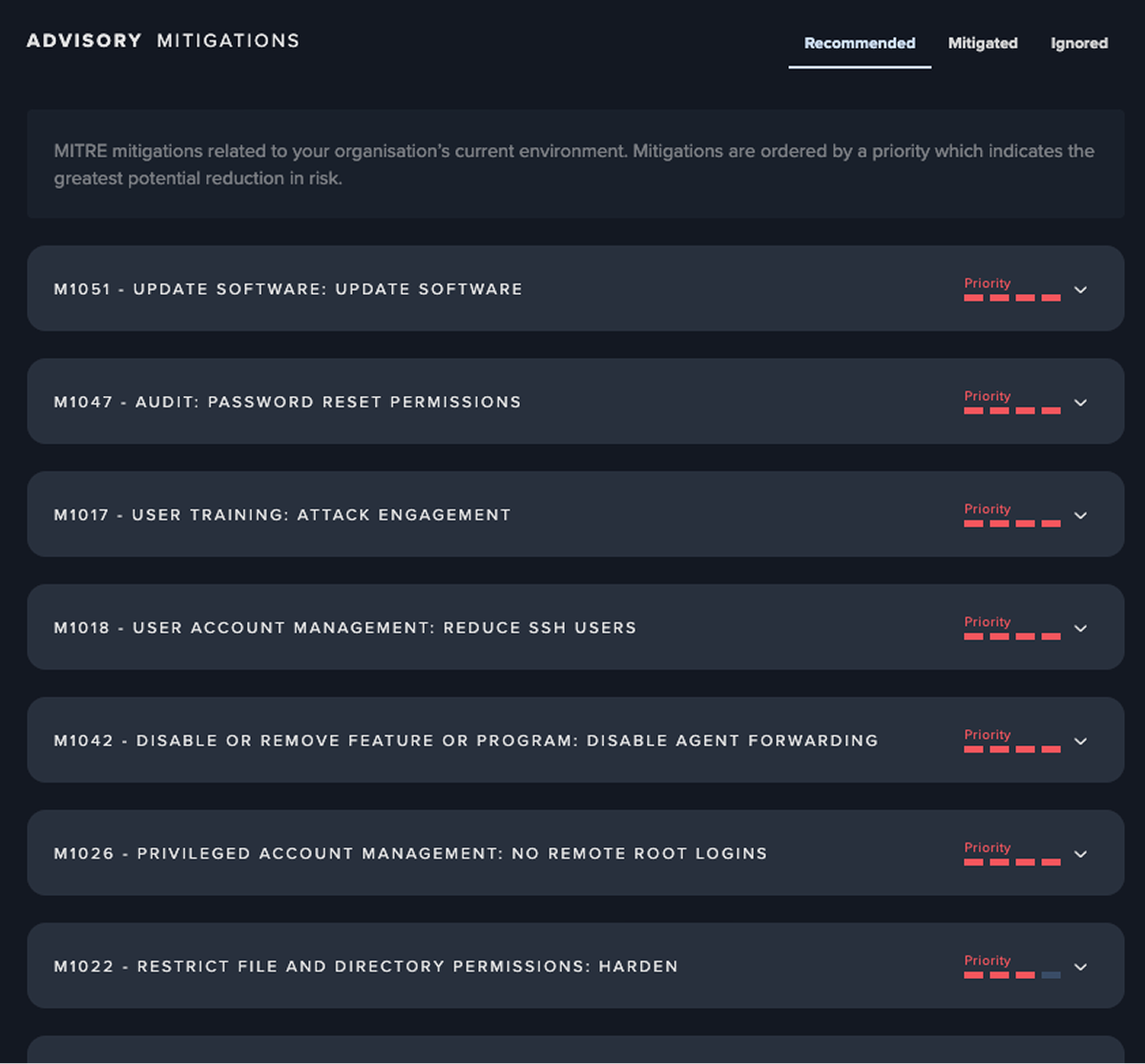
Task: Open the M1047 Password Reset Permissions title
Action: tap(287, 402)
